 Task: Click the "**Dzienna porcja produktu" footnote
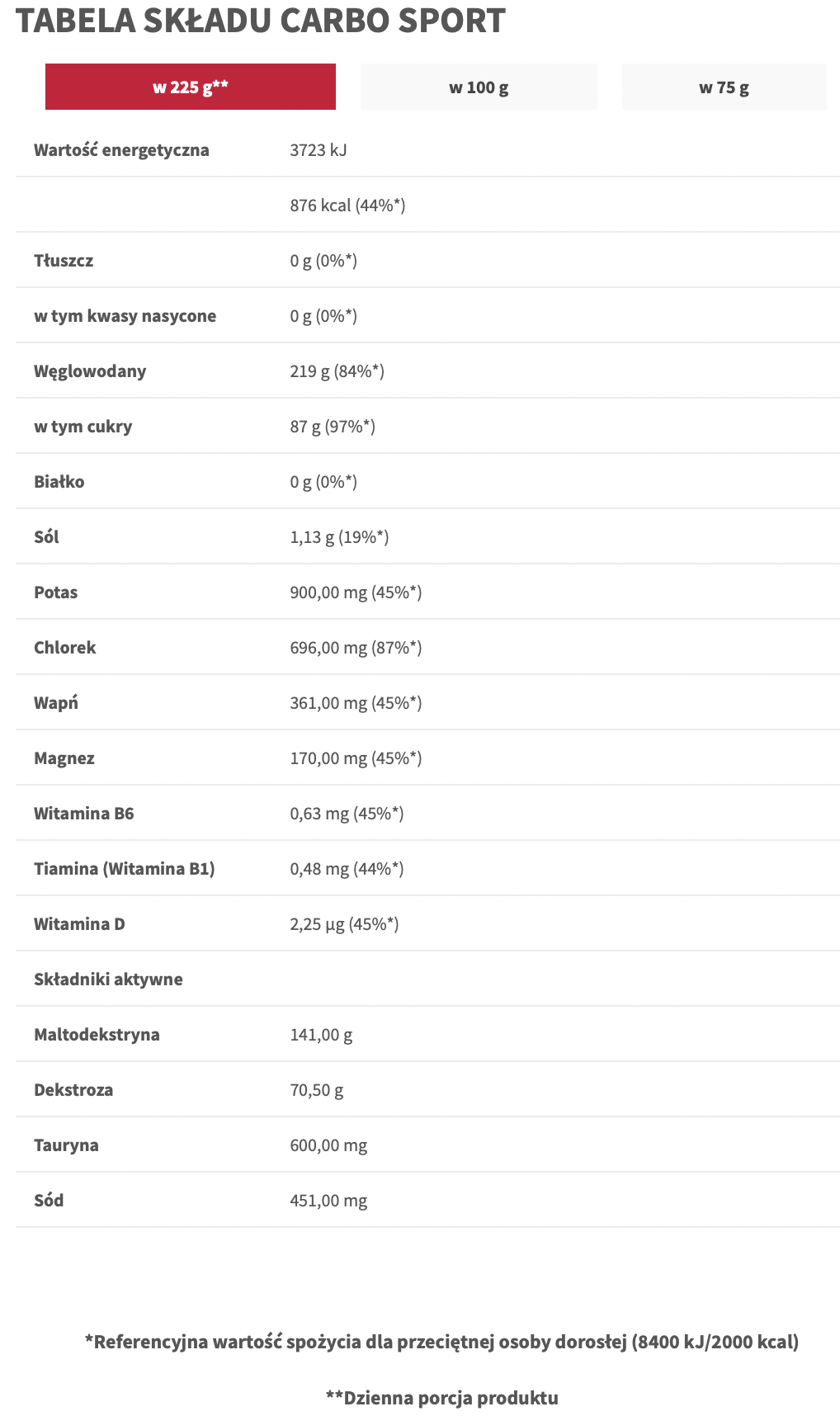(441, 1398)
